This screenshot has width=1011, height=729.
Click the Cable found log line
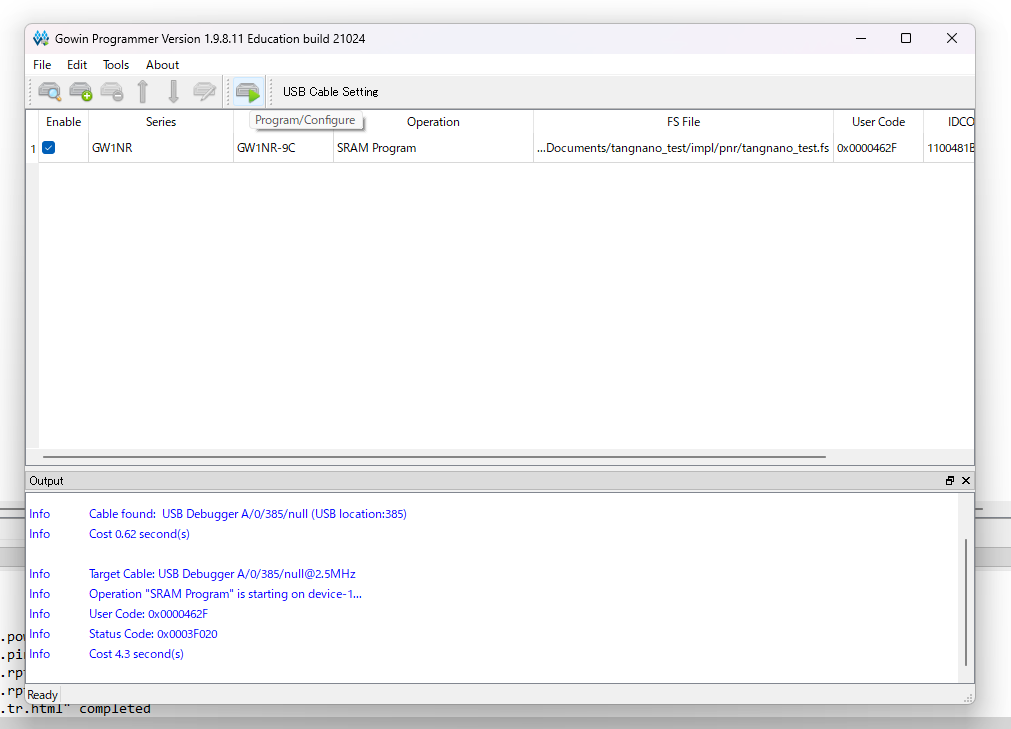[x=248, y=514]
